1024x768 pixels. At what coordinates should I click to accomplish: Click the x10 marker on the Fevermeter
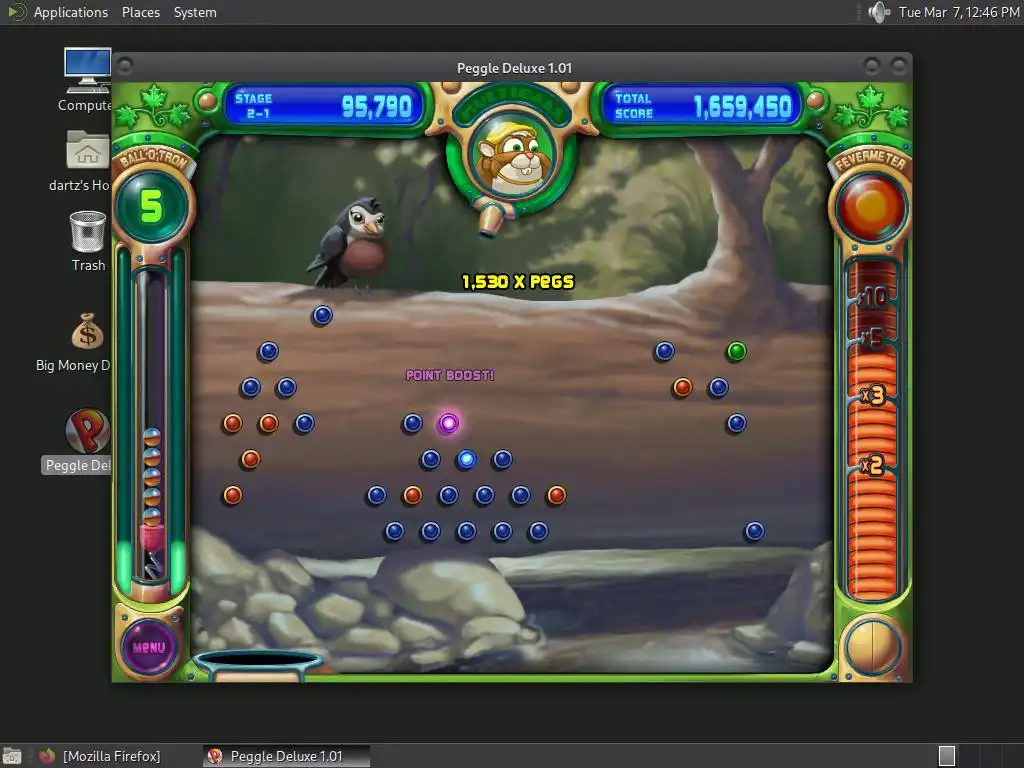coord(872,297)
